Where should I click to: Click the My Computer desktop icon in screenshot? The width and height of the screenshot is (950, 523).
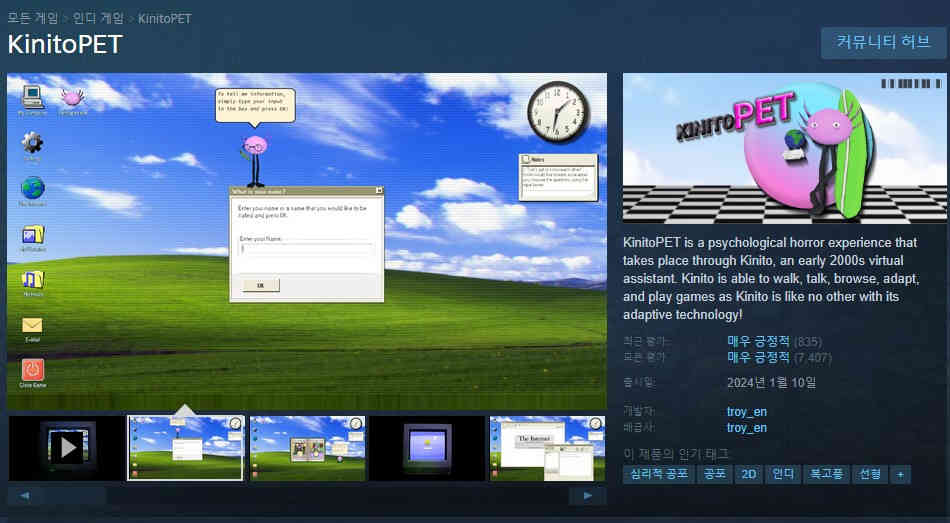coord(32,100)
